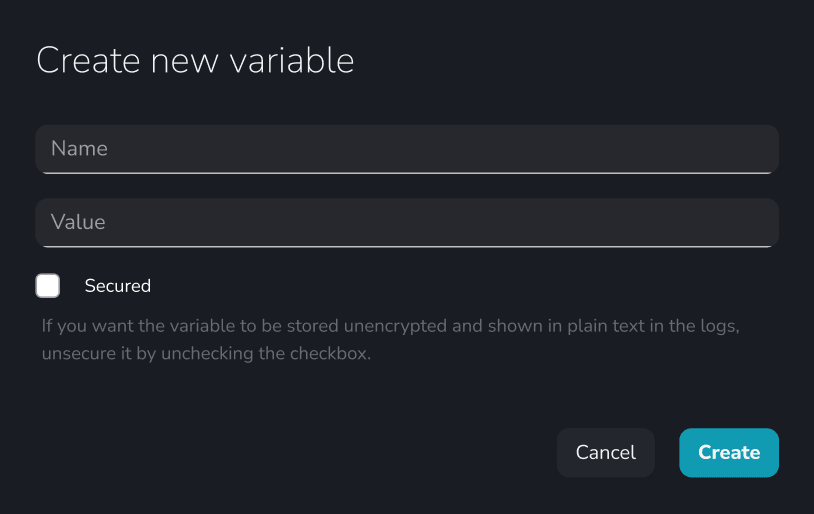
Task: Place the cursor in the variable value box
Action: 407,223
